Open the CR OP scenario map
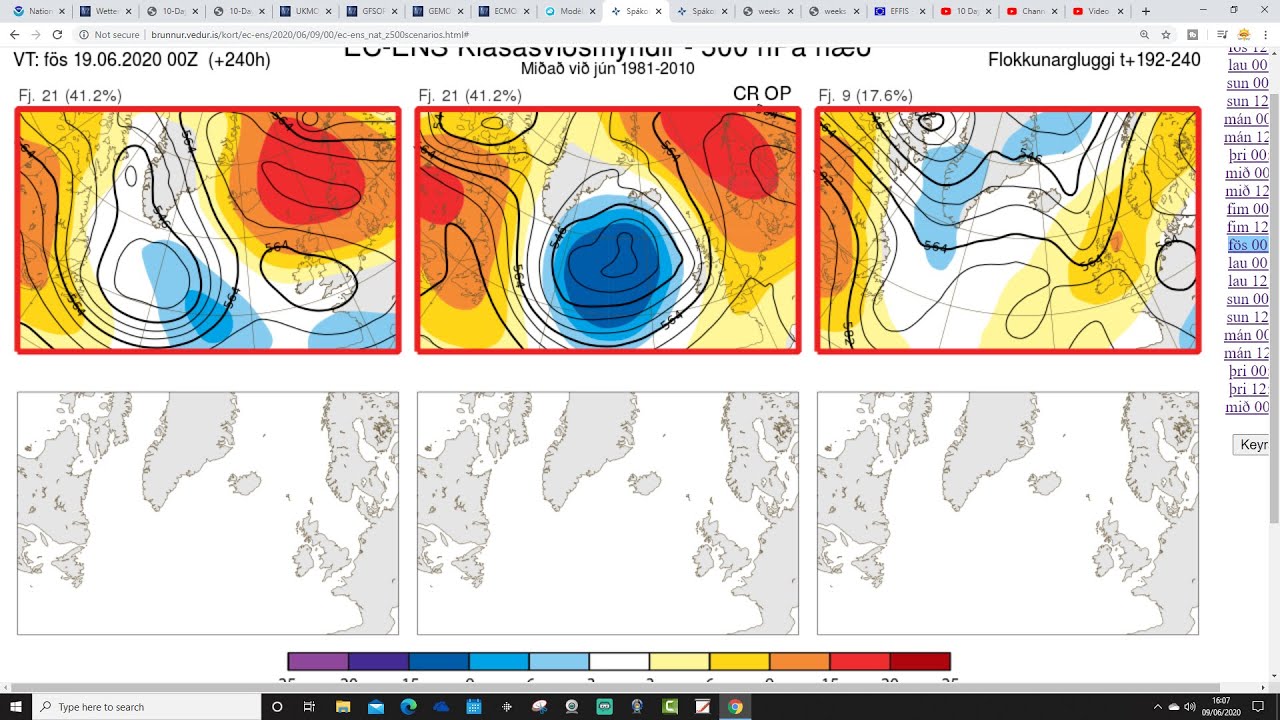Viewport: 1280px width, 720px height. [x=608, y=230]
